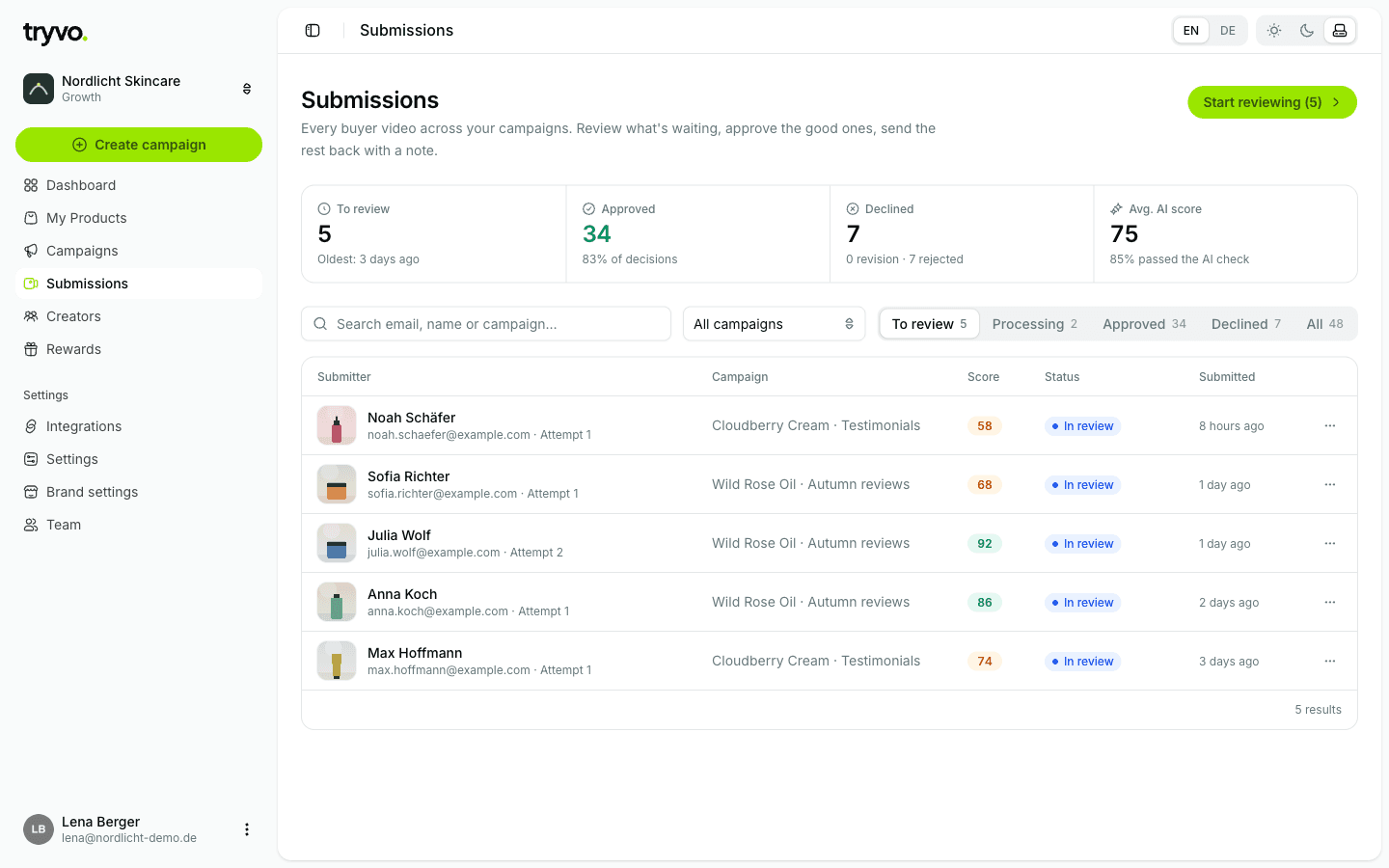Open the Settings page
This screenshot has width=1389, height=868.
139,459
